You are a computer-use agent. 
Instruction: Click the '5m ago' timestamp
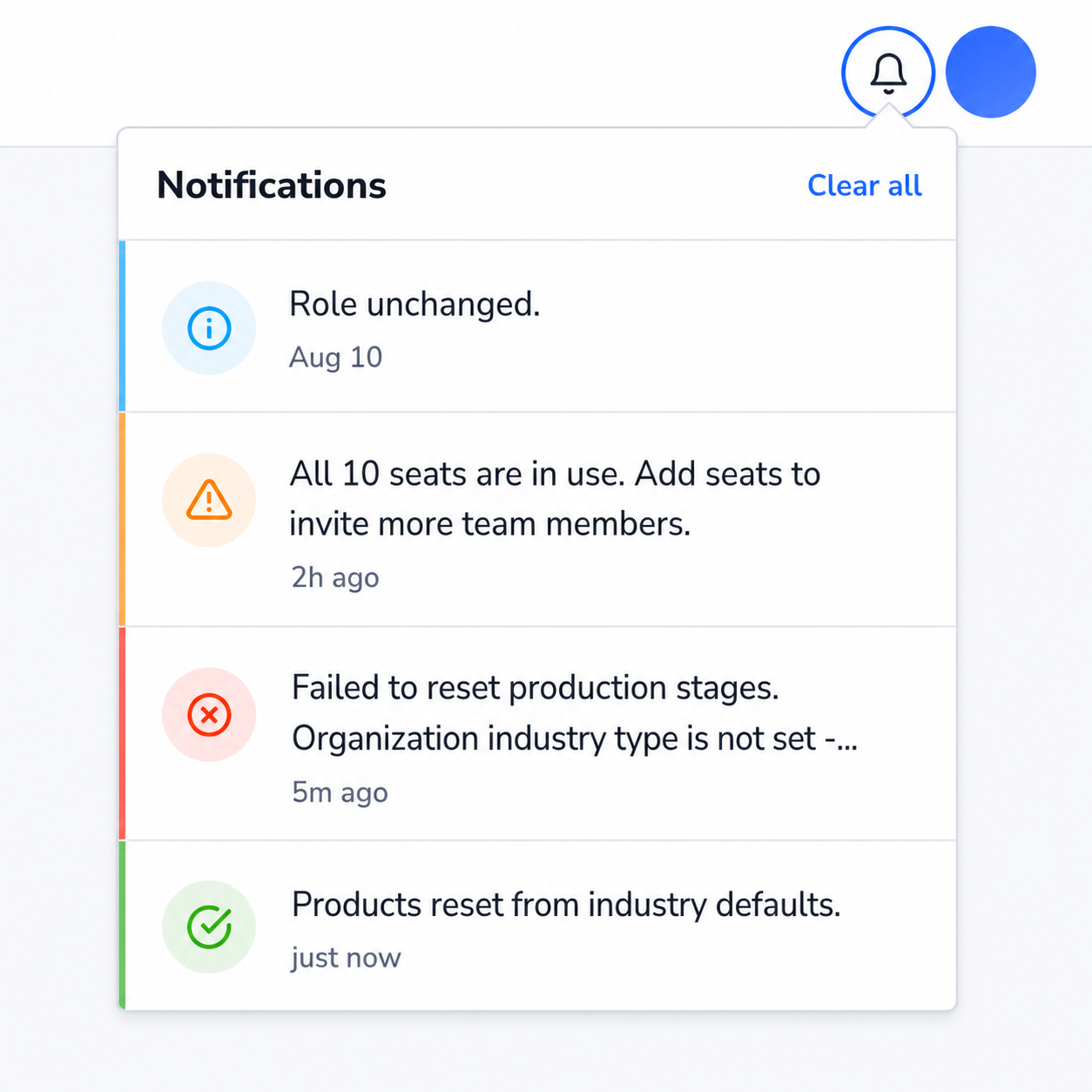pyautogui.click(x=340, y=792)
